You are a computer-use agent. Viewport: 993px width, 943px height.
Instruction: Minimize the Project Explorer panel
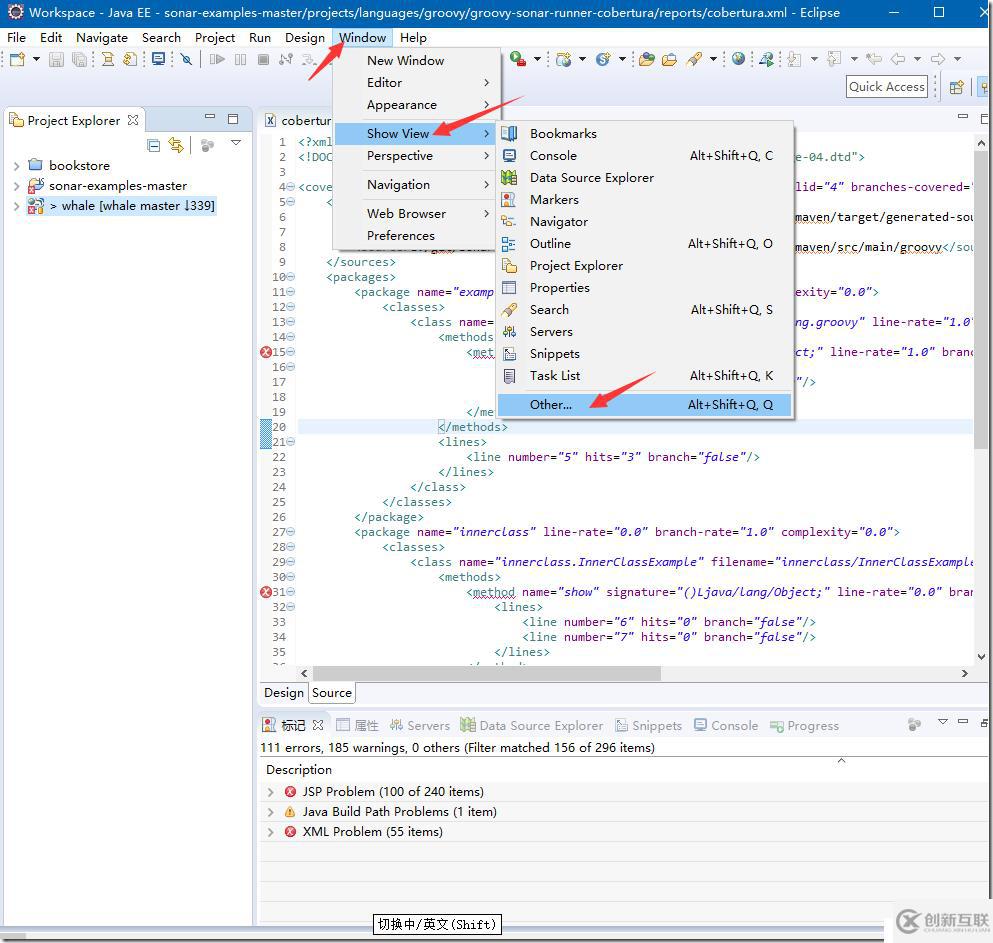210,117
